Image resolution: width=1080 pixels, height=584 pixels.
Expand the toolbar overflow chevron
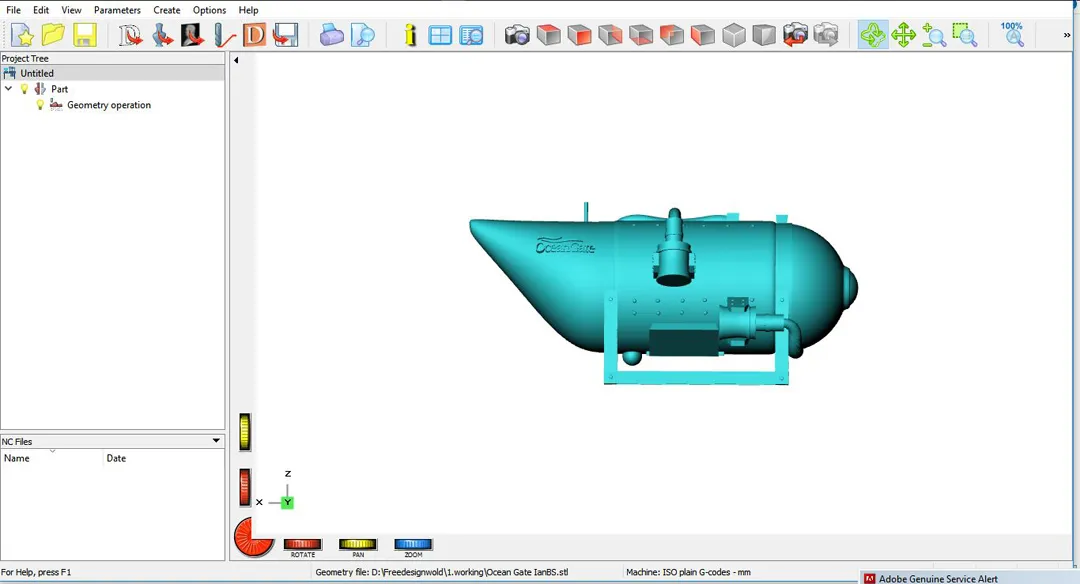point(1067,35)
